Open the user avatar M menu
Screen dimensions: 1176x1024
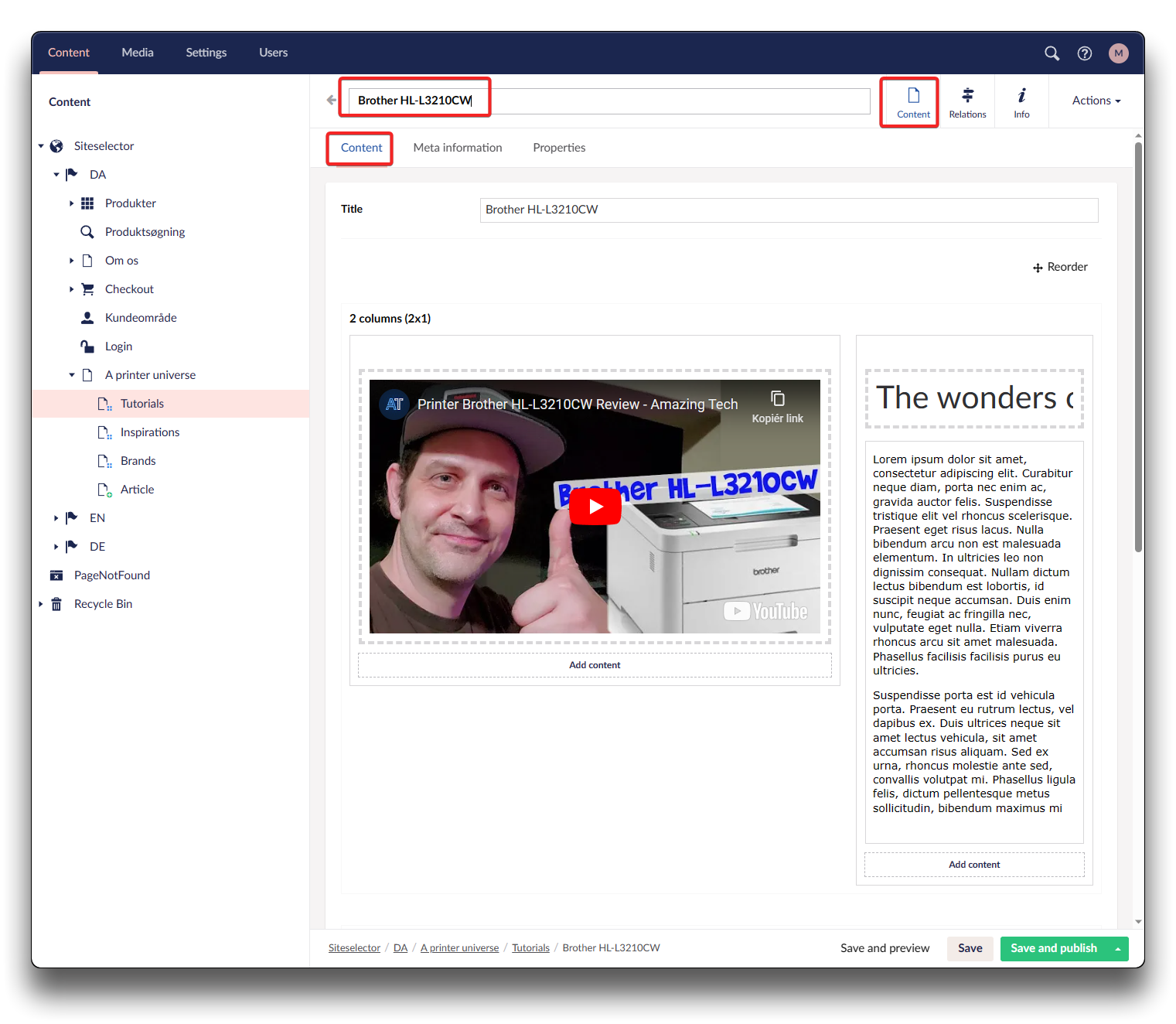[x=1118, y=53]
